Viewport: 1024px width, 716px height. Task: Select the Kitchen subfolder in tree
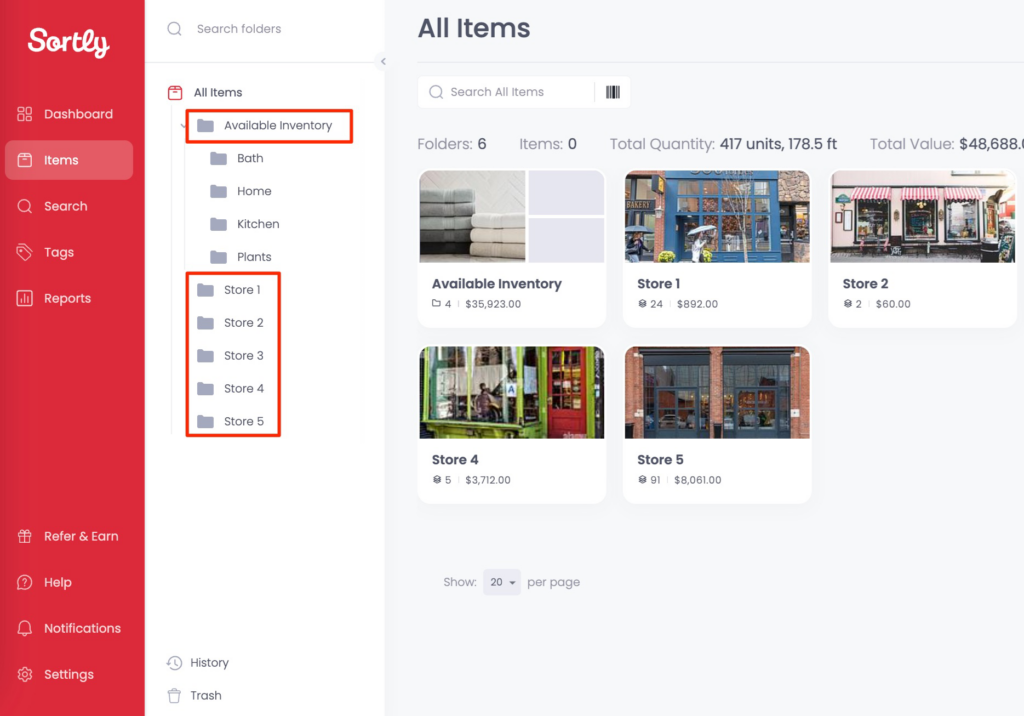[x=257, y=224]
